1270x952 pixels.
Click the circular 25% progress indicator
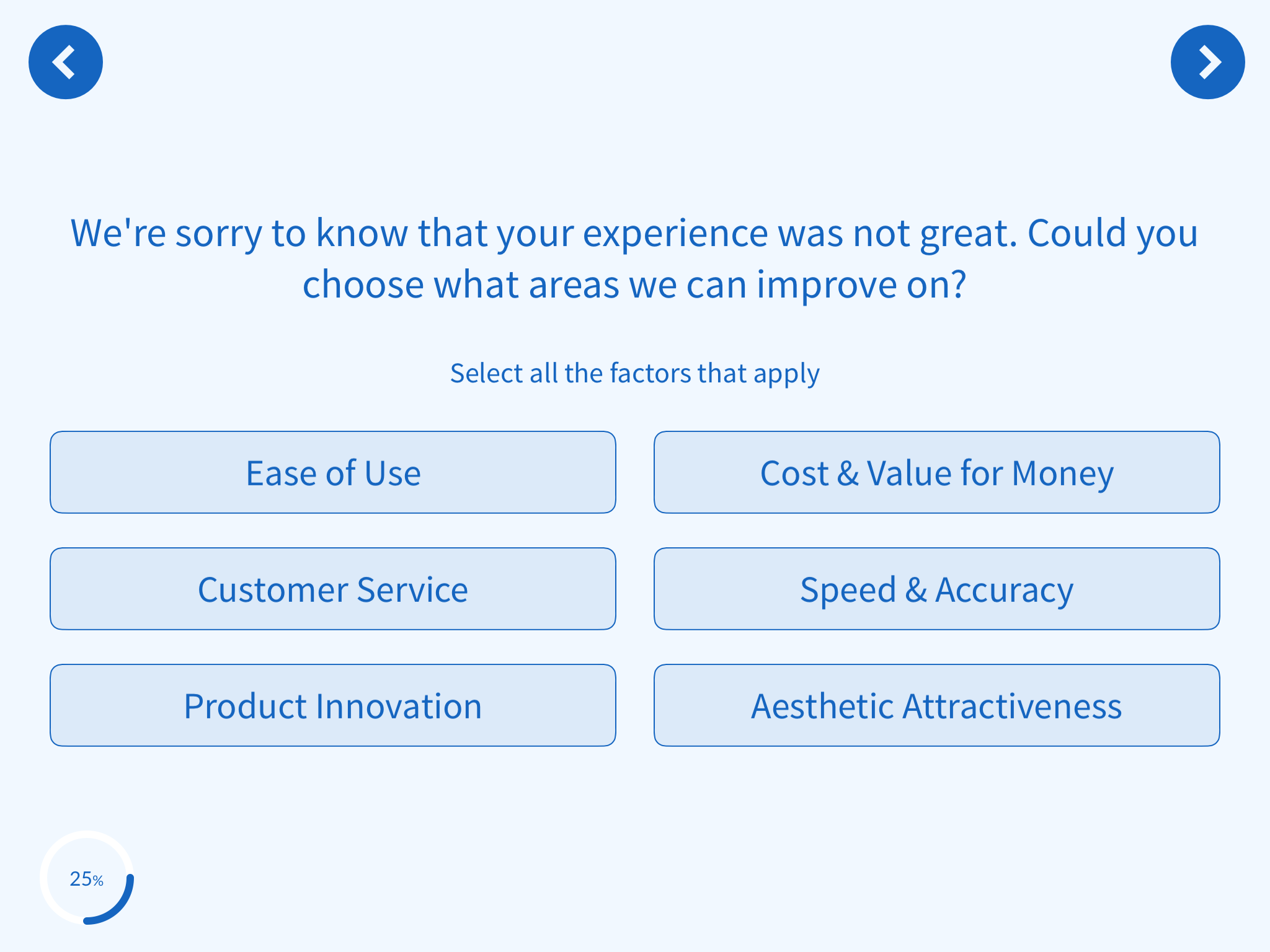87,878
